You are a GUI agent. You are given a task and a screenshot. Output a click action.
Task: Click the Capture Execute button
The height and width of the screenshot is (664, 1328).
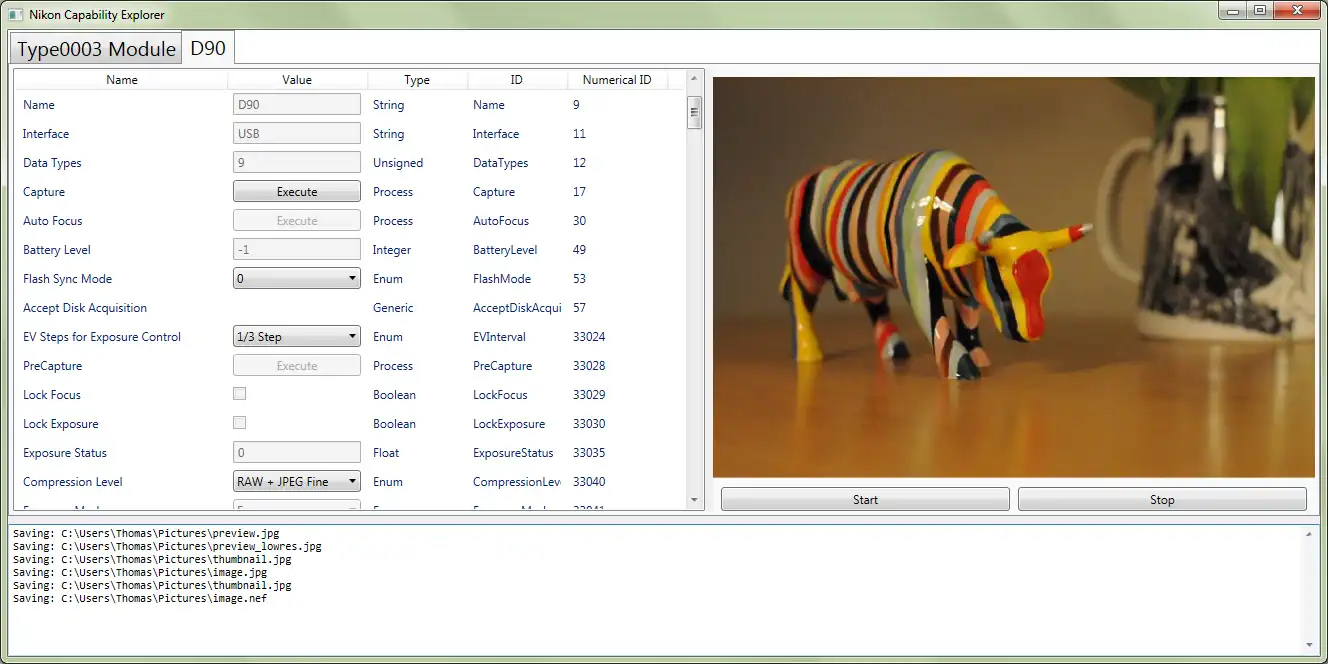297,191
